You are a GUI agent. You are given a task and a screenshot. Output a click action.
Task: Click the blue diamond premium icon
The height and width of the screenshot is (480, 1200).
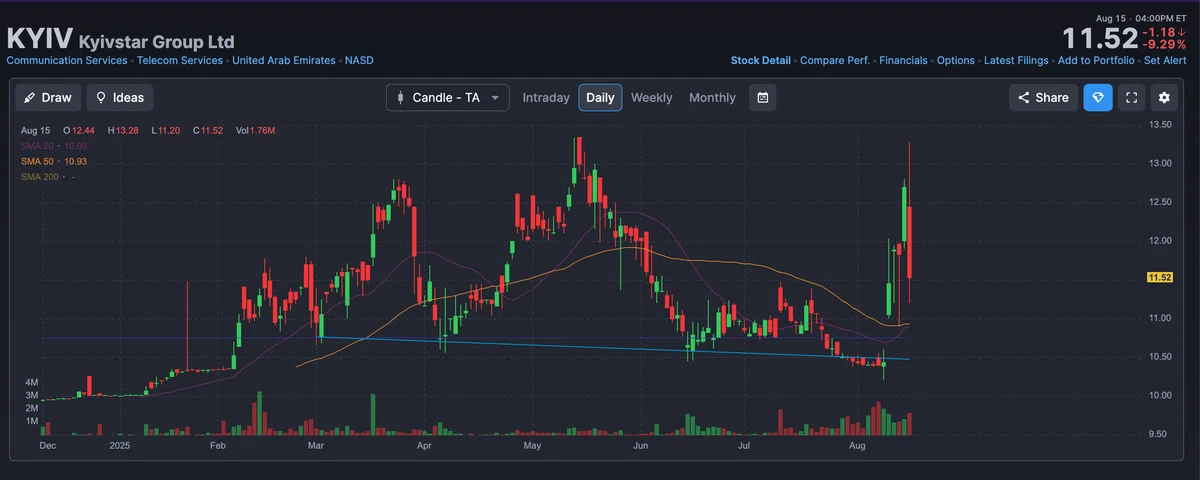pyautogui.click(x=1098, y=98)
